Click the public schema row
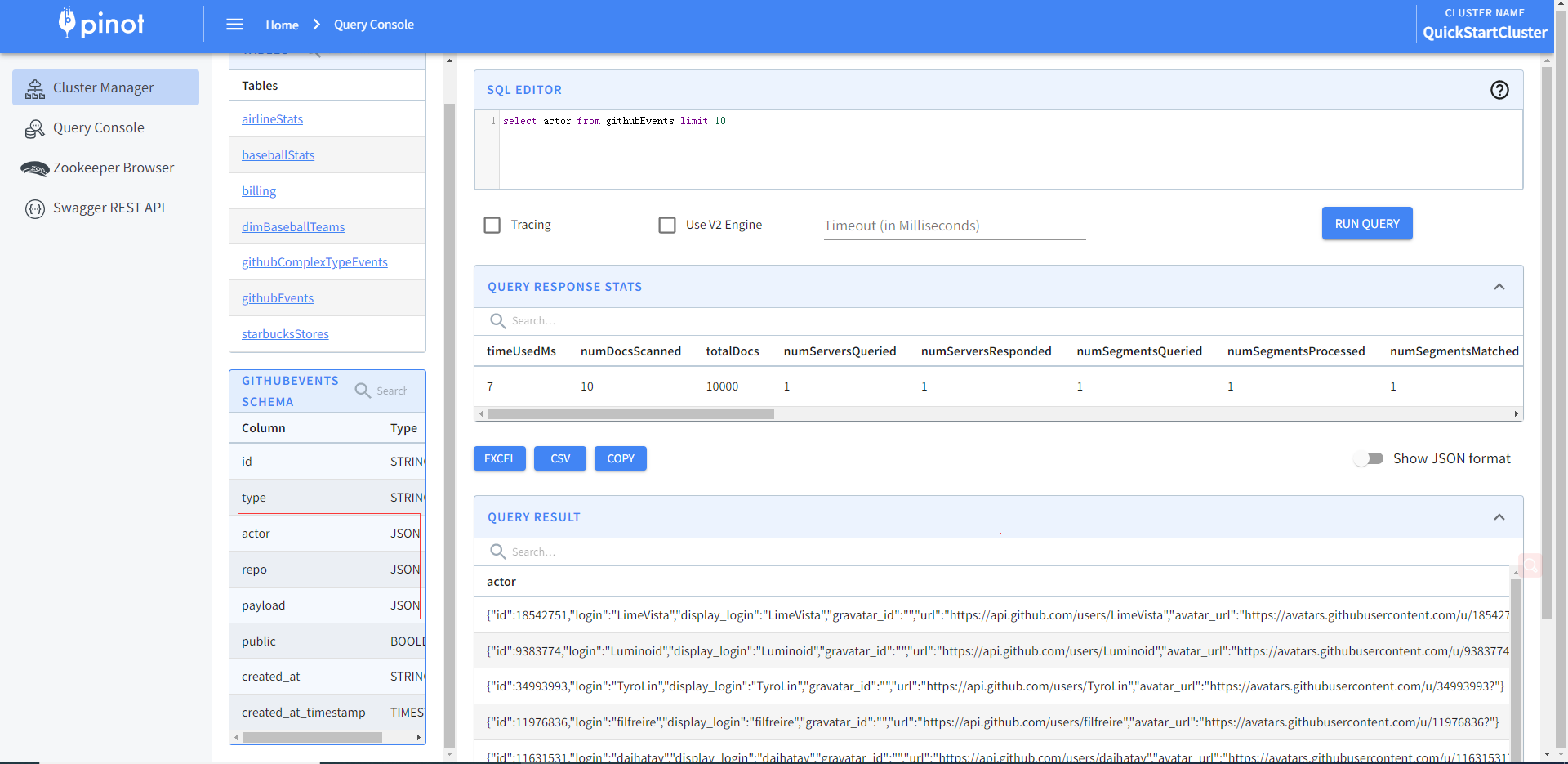Screen dimensions: 1568x764 pos(328,641)
